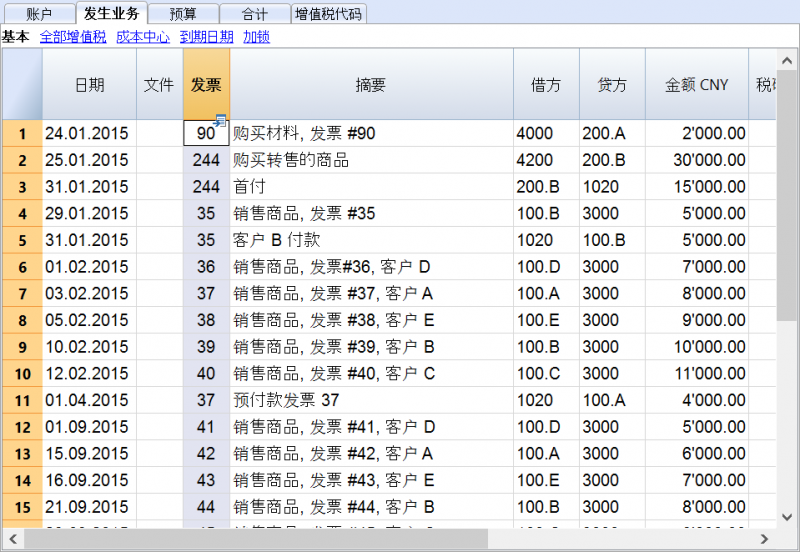Click the vertical scrollbar thumb
800x552 pixels.
click(x=787, y=196)
